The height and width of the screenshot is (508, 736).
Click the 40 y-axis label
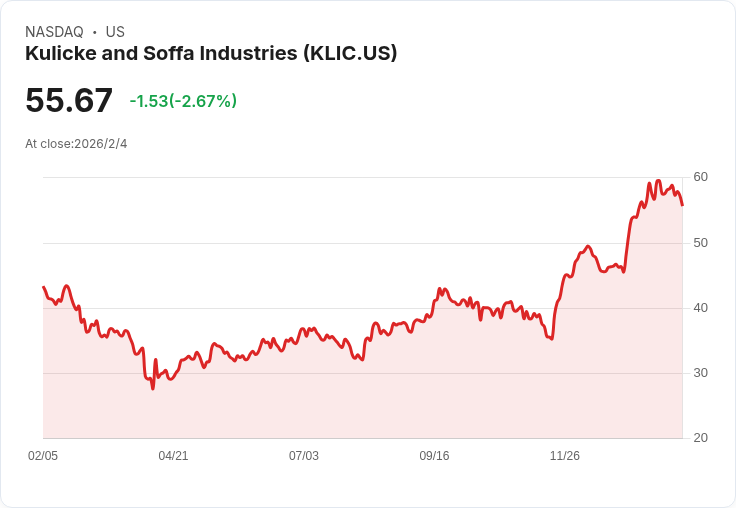[x=700, y=308]
